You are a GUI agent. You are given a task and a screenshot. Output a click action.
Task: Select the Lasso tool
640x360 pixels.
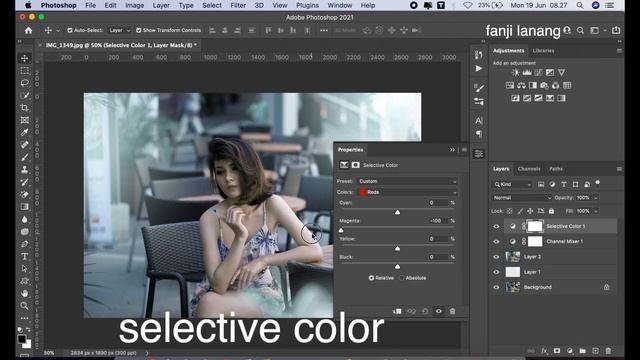24,83
